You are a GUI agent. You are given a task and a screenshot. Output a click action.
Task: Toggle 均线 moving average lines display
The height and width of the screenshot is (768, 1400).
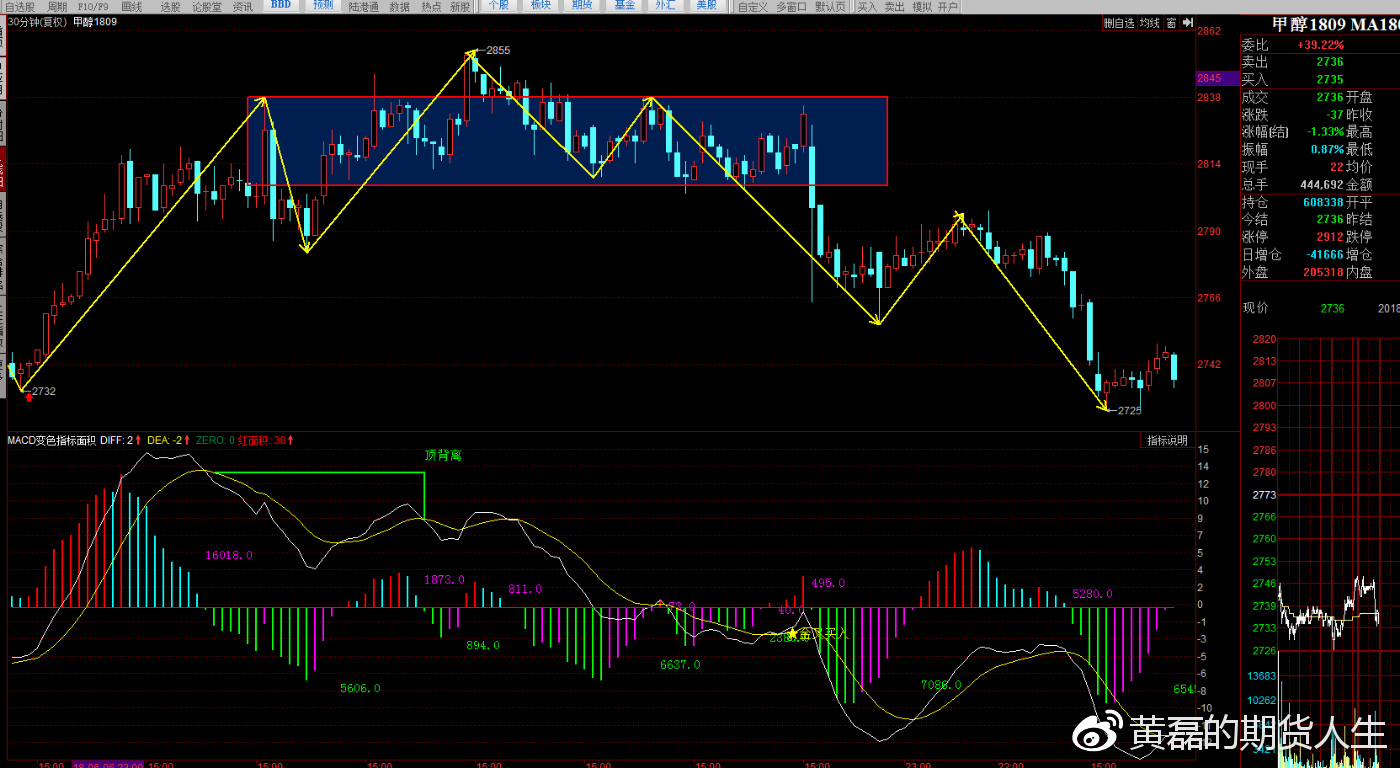pos(1150,23)
